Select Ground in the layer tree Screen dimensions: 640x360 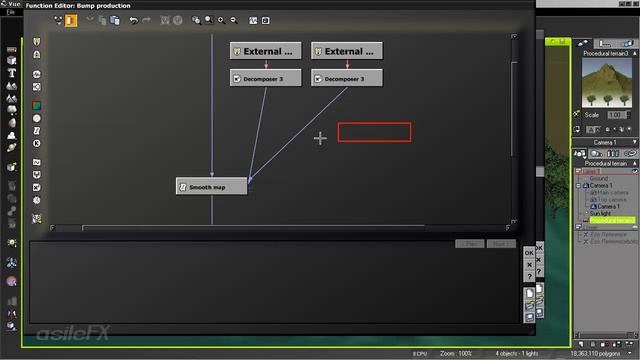pos(599,178)
